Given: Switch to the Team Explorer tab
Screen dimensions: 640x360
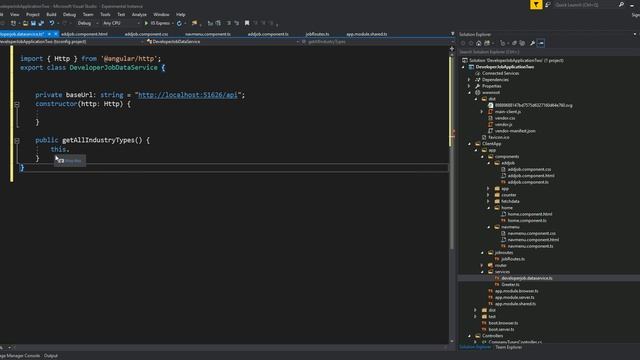Looking at the screenshot, I should (508, 347).
